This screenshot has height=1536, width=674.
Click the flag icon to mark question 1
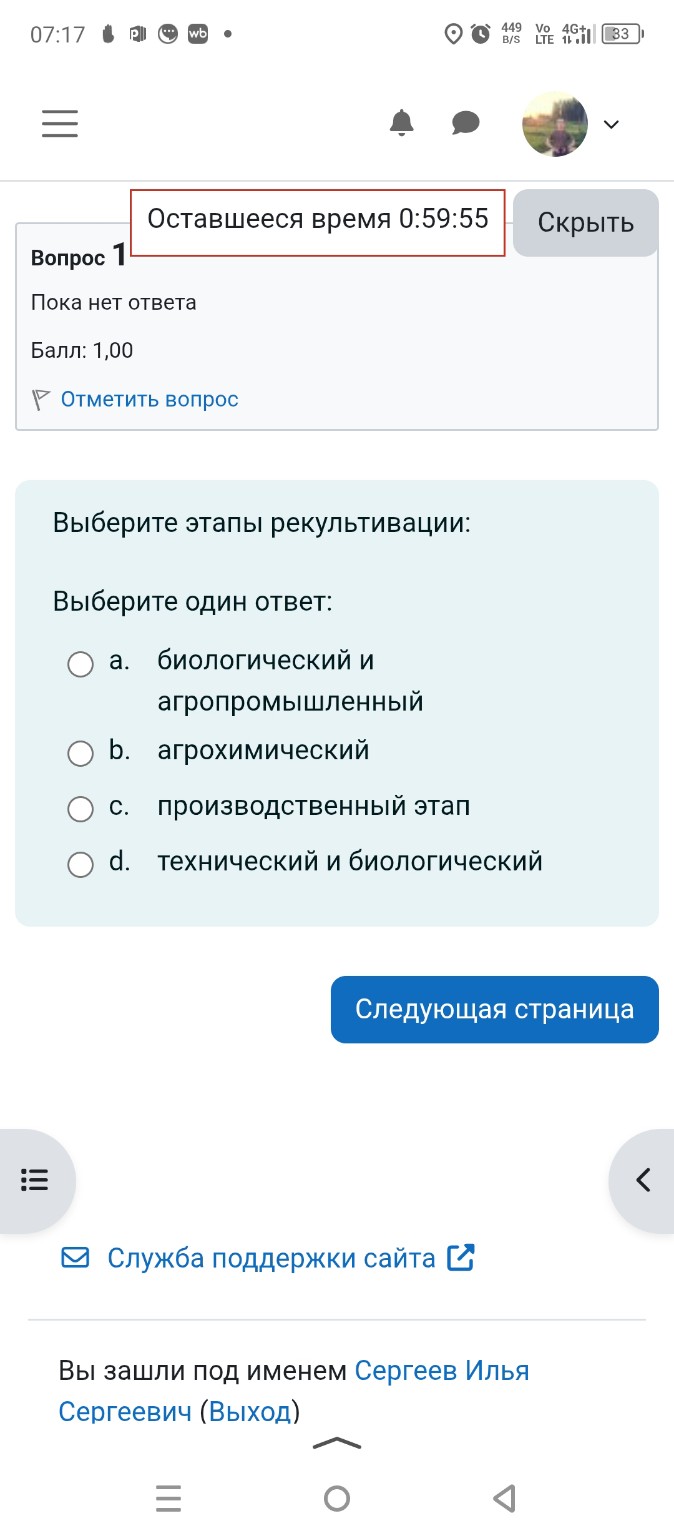point(38,398)
